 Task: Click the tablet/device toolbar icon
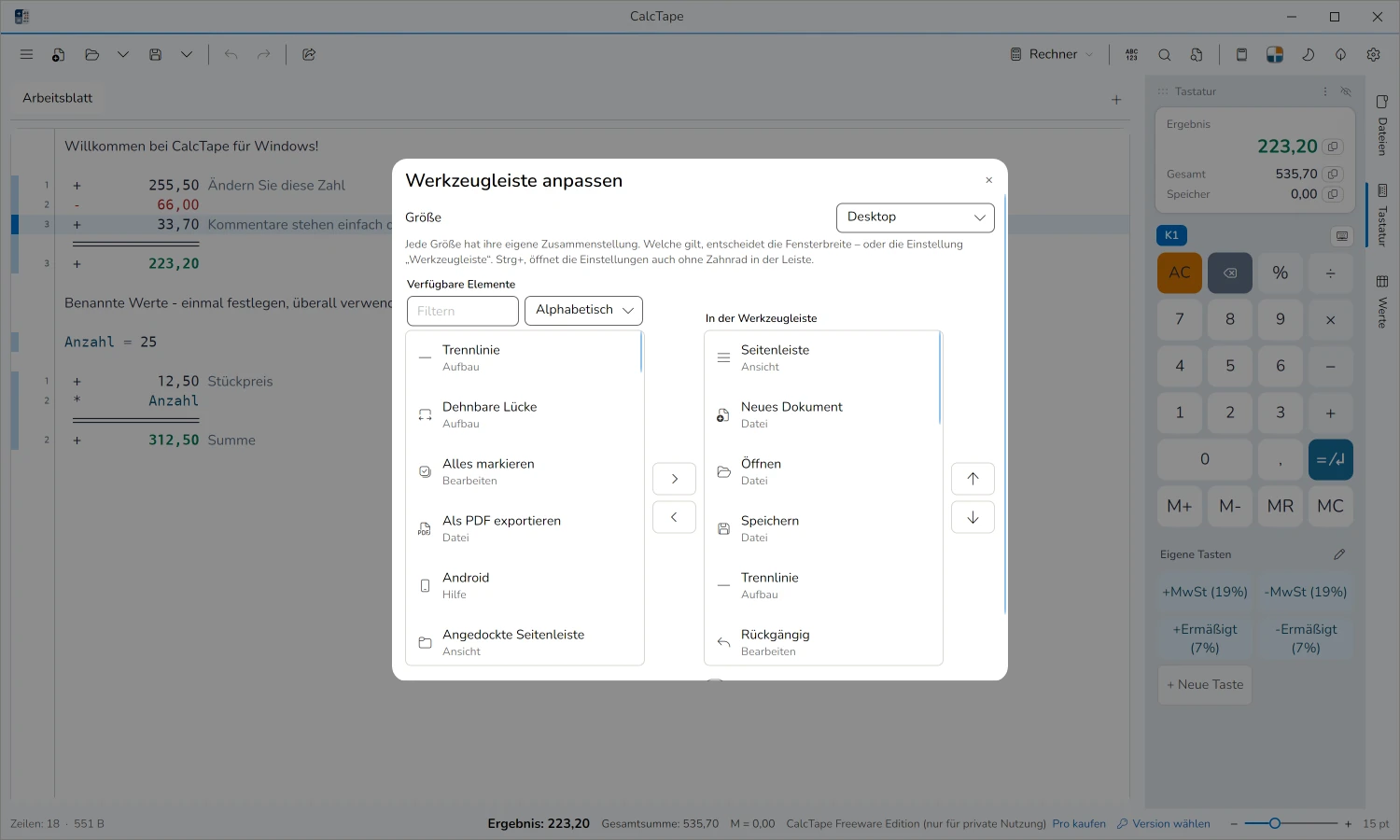click(1241, 54)
